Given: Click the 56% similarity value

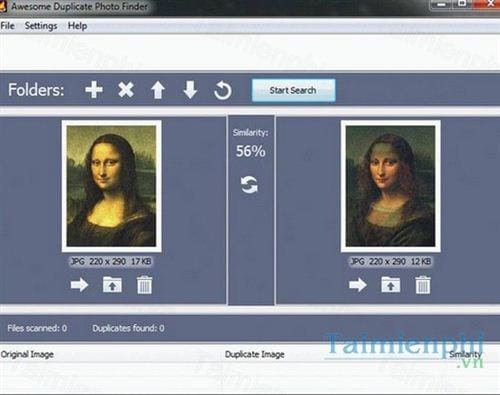Looking at the screenshot, I should [251, 151].
